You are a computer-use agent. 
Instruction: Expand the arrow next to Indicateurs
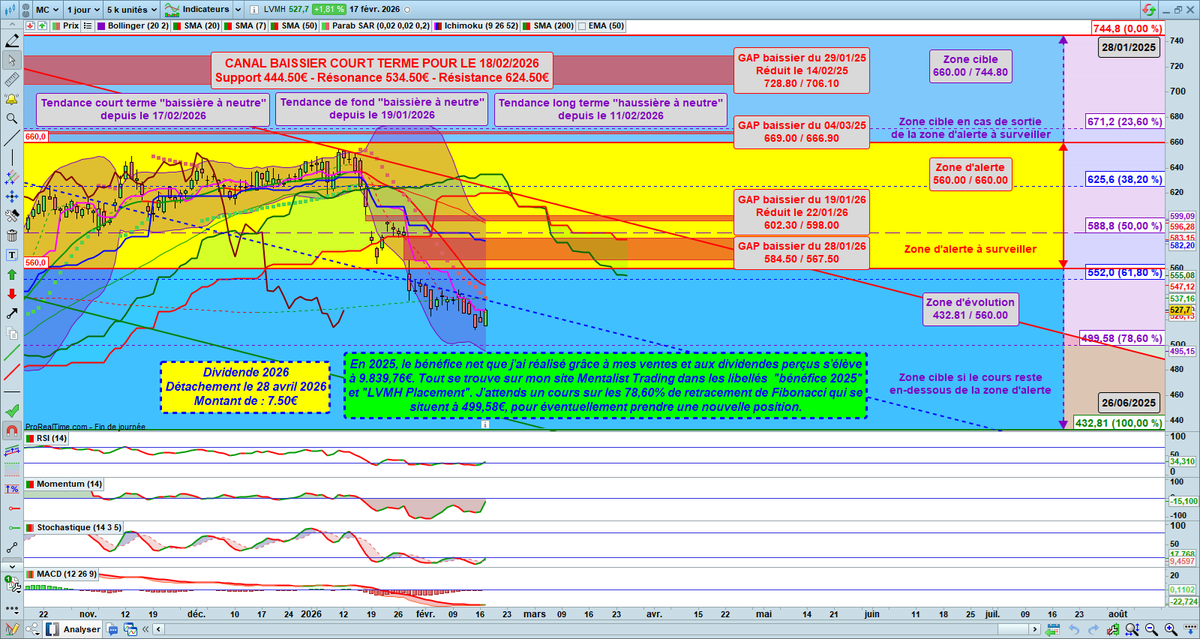pyautogui.click(x=238, y=9)
